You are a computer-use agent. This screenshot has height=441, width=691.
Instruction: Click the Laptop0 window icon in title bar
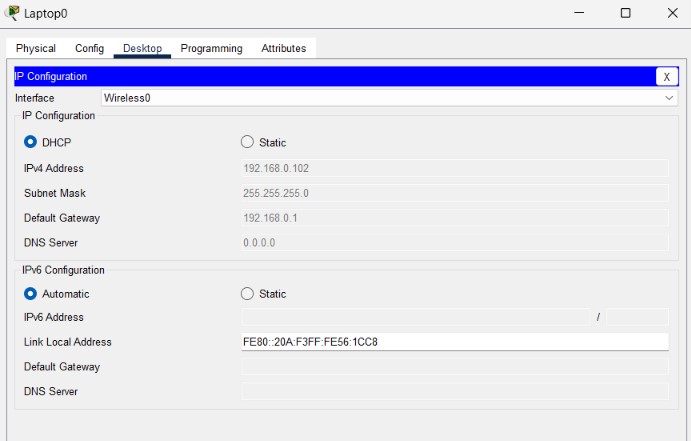tap(12, 13)
